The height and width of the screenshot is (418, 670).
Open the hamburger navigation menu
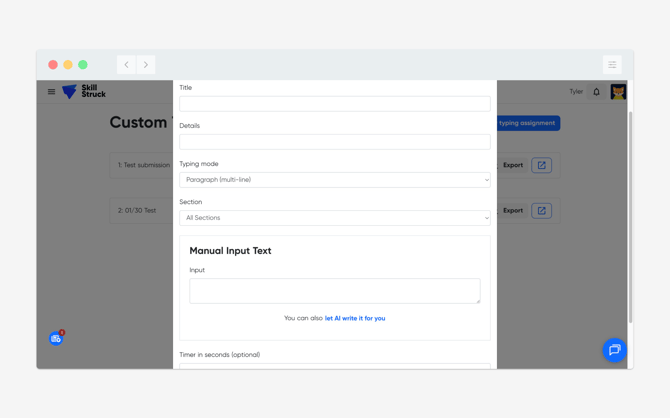pyautogui.click(x=52, y=92)
